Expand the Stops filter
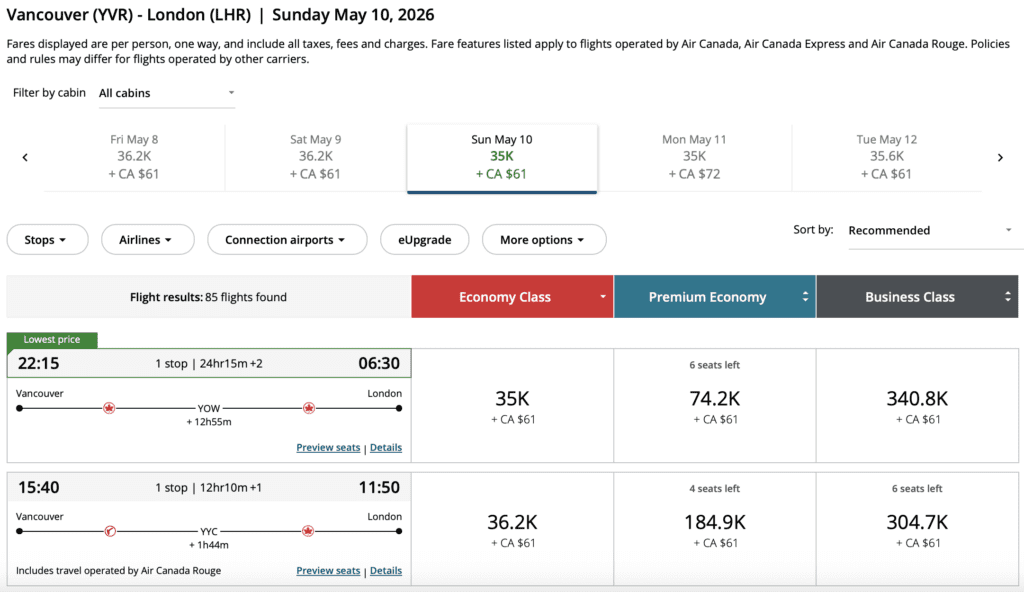This screenshot has height=592, width=1024. (x=47, y=240)
